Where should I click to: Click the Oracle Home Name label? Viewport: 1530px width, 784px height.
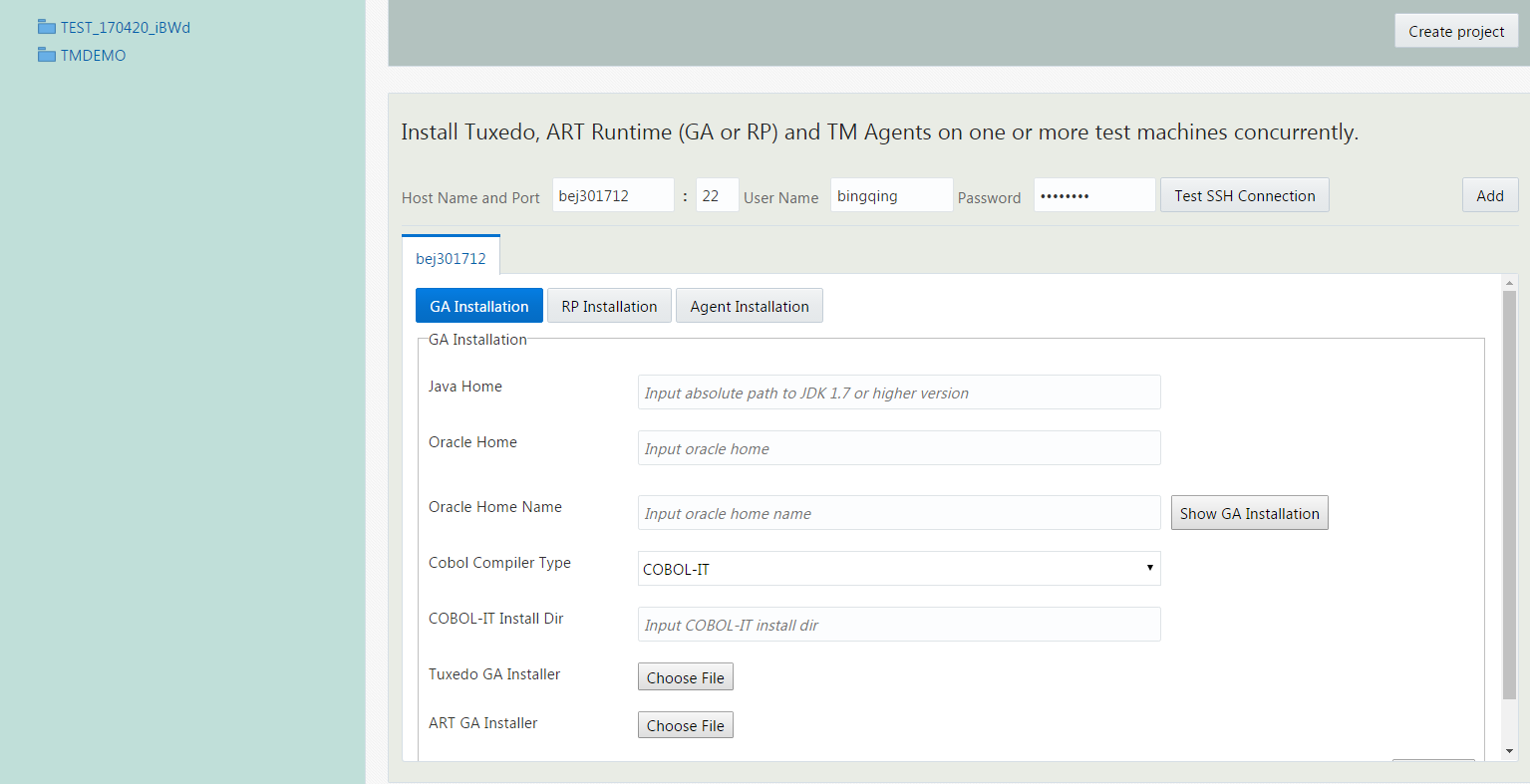(x=495, y=507)
